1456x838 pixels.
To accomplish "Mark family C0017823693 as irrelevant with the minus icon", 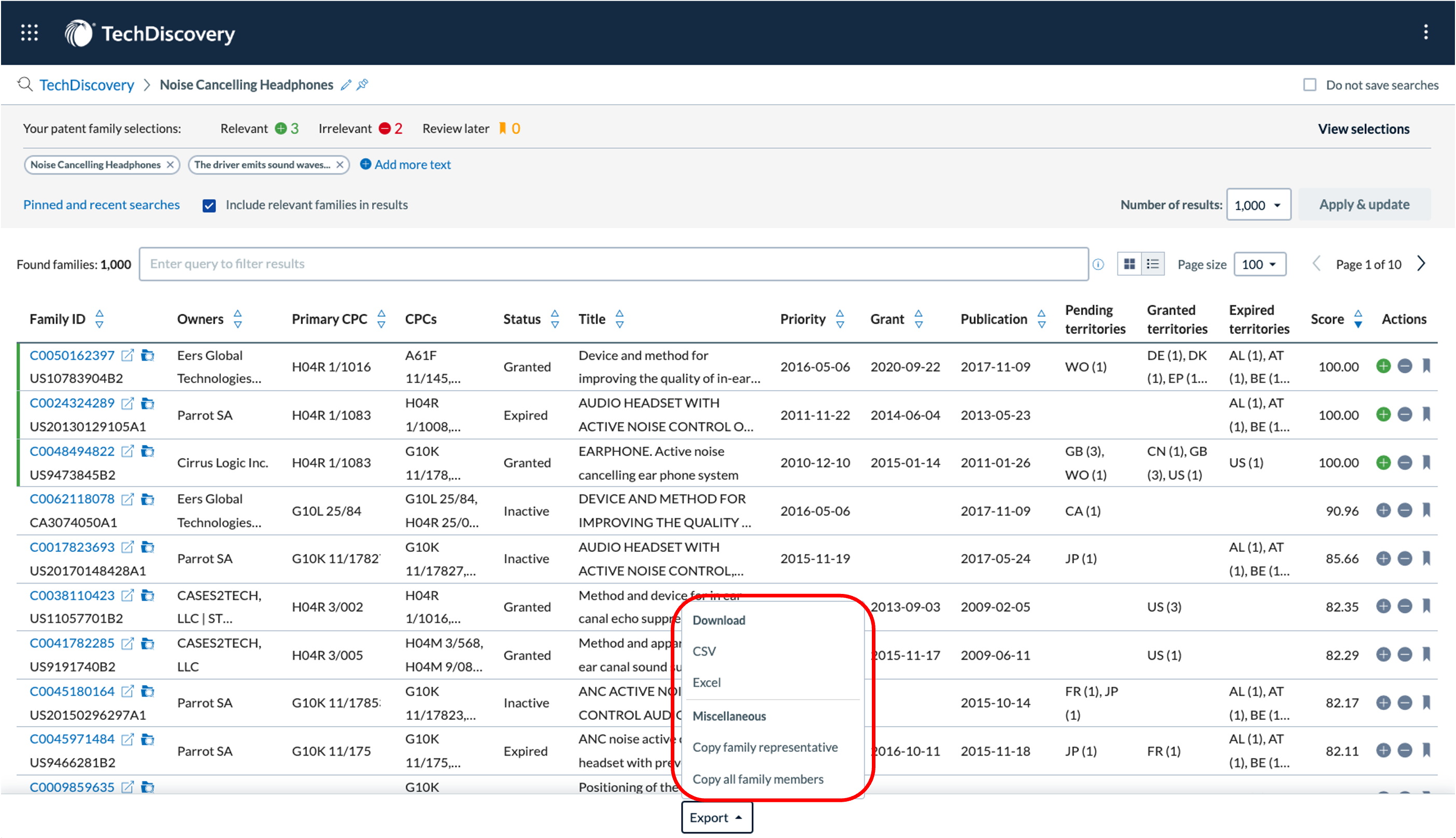I will pos(1405,558).
